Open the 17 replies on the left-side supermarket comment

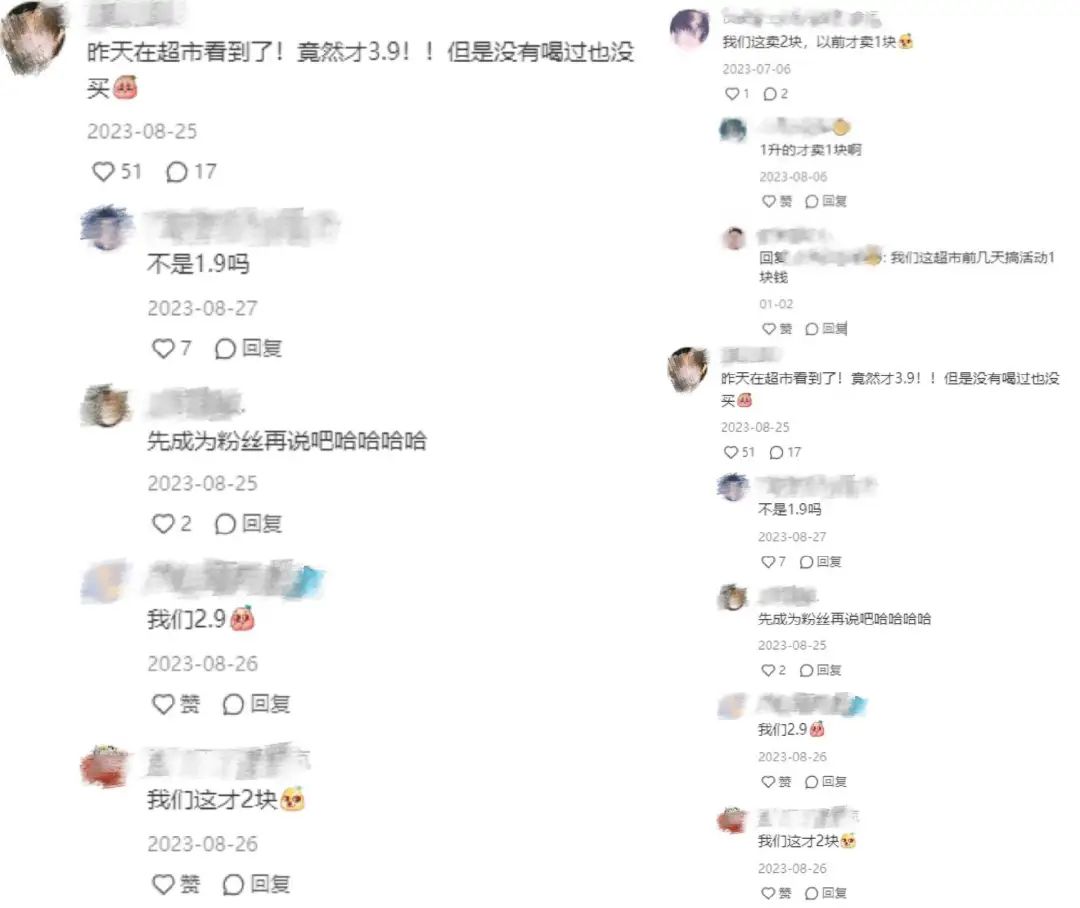[191, 171]
